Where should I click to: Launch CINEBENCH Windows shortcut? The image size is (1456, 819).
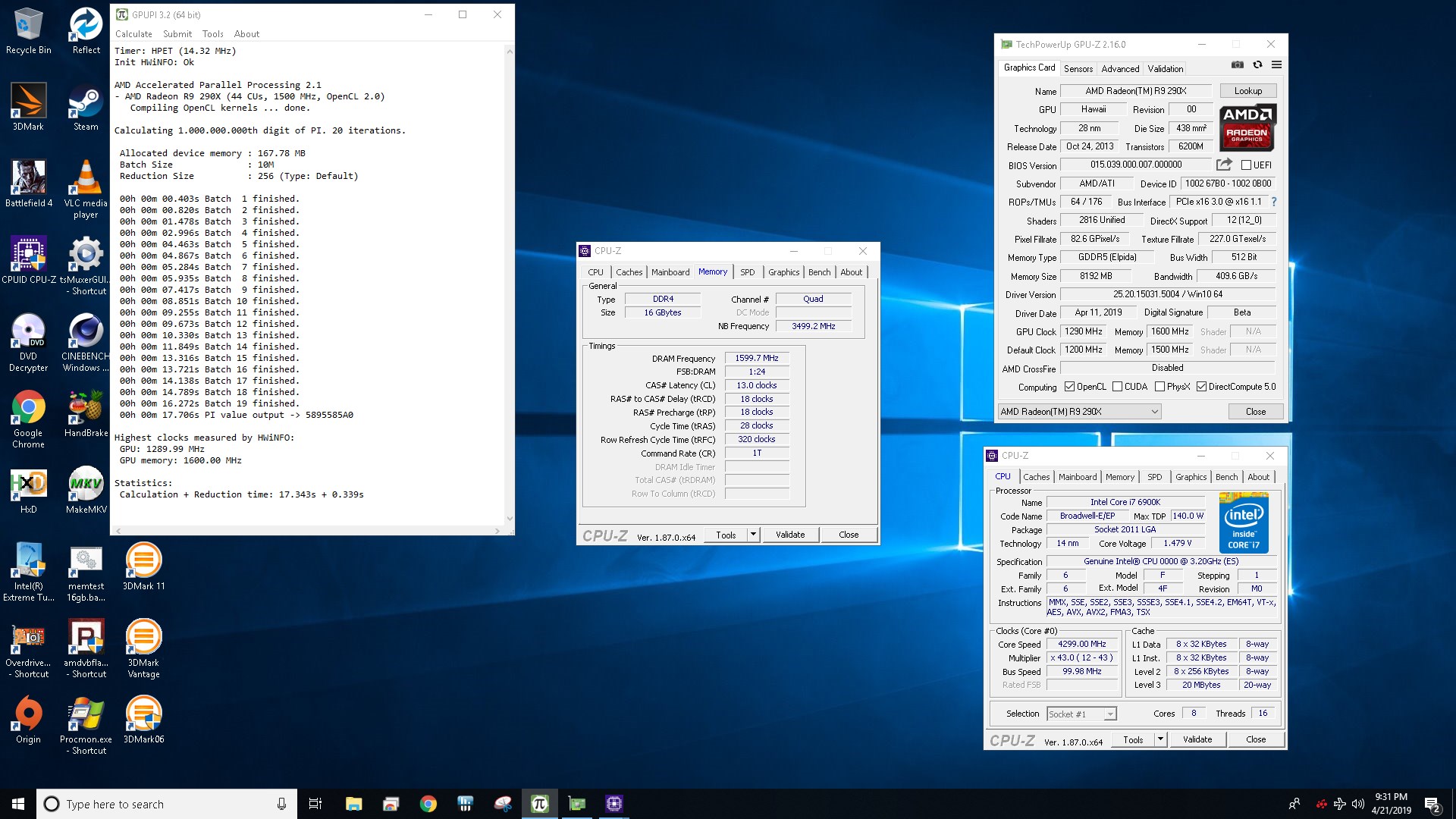(x=86, y=343)
